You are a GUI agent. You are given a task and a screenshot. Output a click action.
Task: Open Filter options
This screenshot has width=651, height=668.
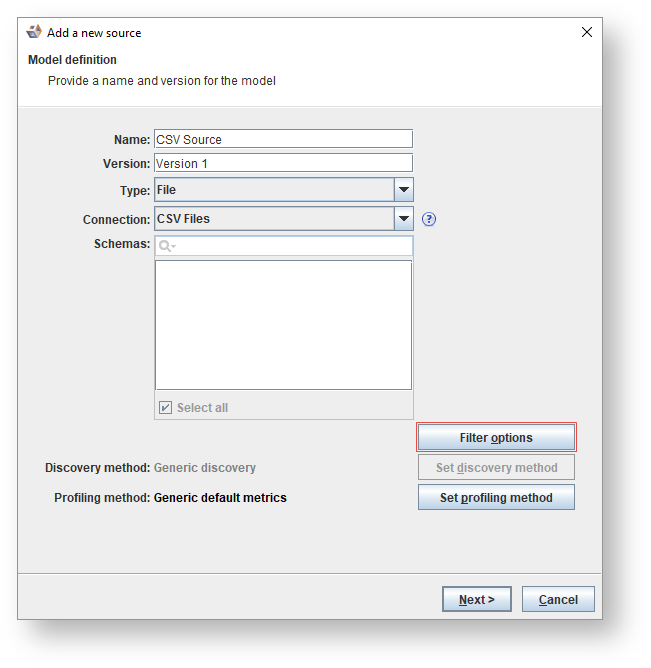coord(496,438)
